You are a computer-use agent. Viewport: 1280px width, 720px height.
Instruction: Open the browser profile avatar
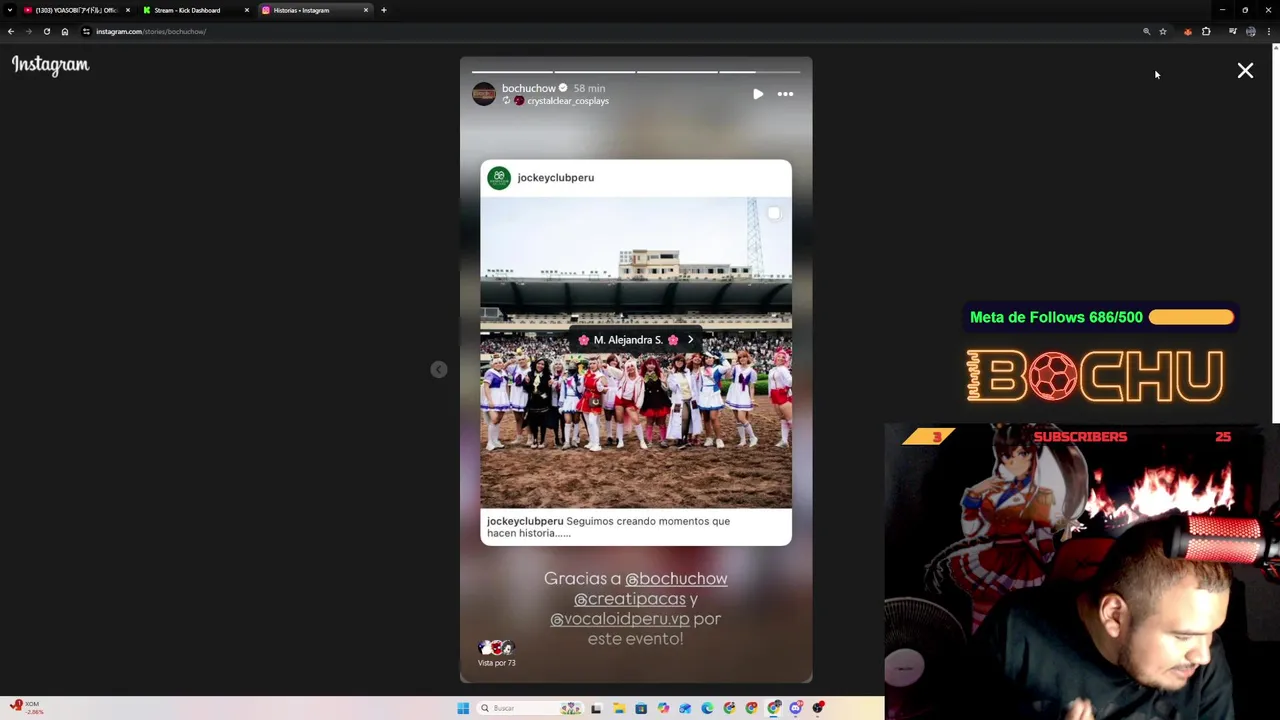[x=1251, y=32]
